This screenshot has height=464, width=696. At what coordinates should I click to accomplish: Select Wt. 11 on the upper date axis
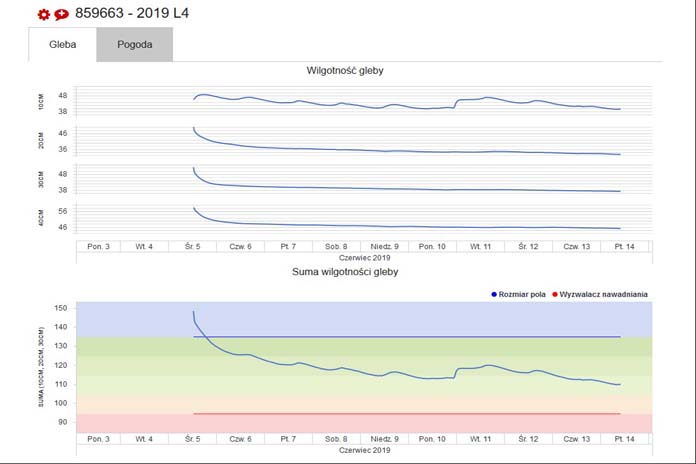481,246
